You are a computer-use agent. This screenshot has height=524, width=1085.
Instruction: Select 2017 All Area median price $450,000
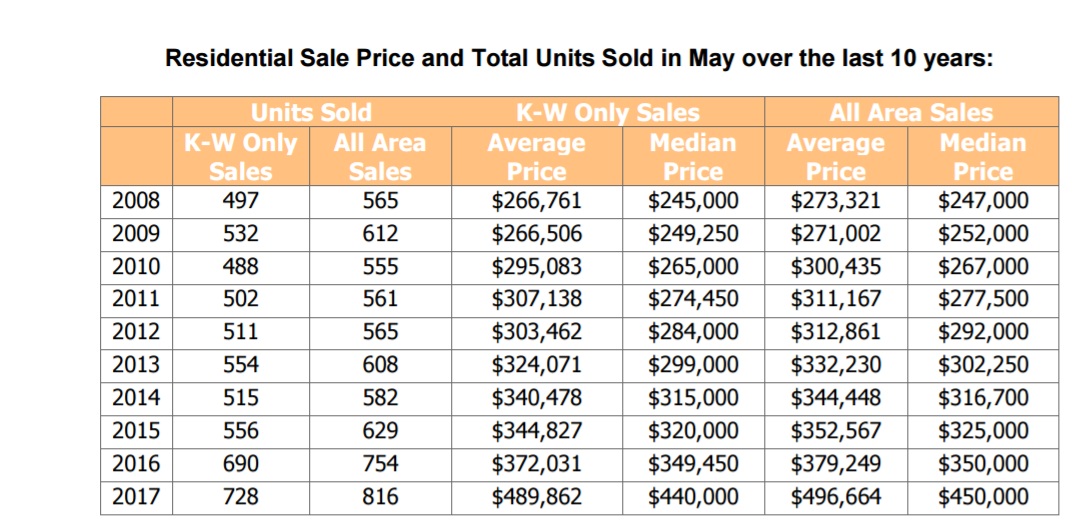(x=983, y=496)
